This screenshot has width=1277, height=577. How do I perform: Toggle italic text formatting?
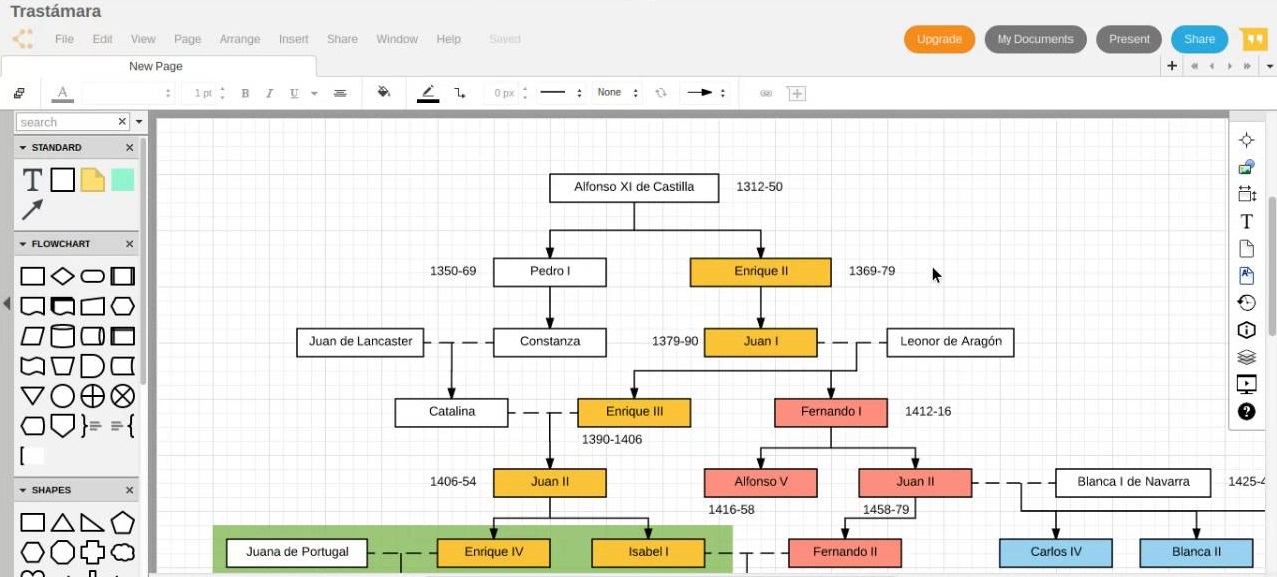point(269,91)
